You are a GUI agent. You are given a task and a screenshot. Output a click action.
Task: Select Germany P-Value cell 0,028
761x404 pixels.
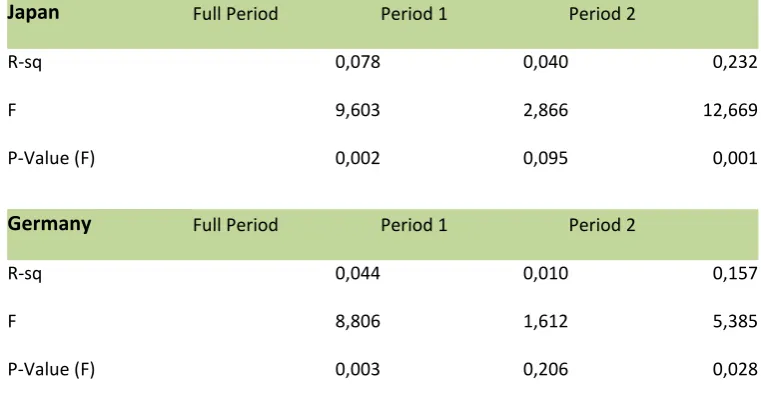(x=735, y=370)
